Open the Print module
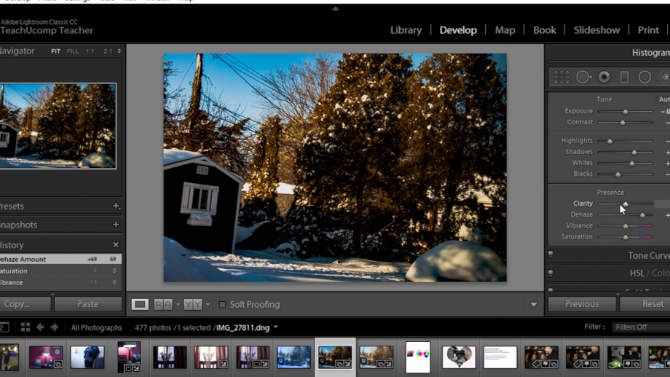 tap(648, 30)
